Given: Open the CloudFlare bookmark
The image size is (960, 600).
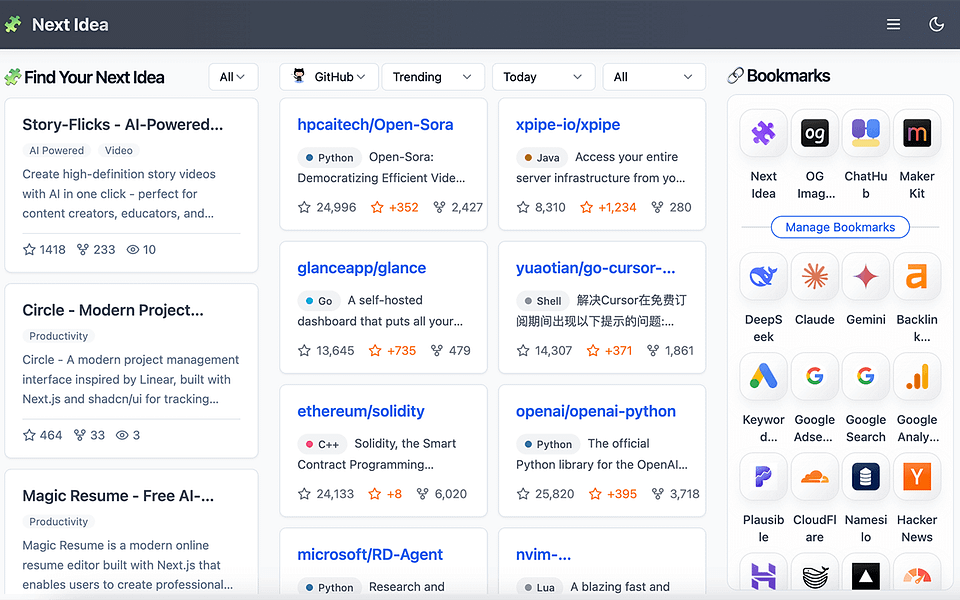Looking at the screenshot, I should pyautogui.click(x=814, y=476).
